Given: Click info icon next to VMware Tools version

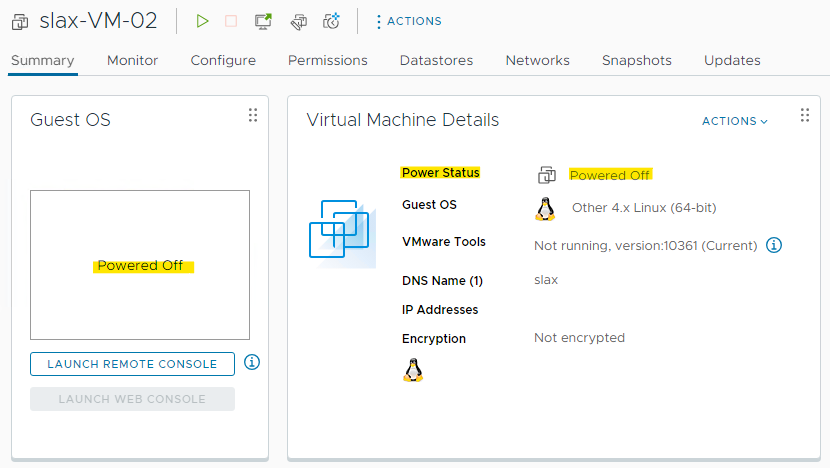Looking at the screenshot, I should pyautogui.click(x=774, y=245).
